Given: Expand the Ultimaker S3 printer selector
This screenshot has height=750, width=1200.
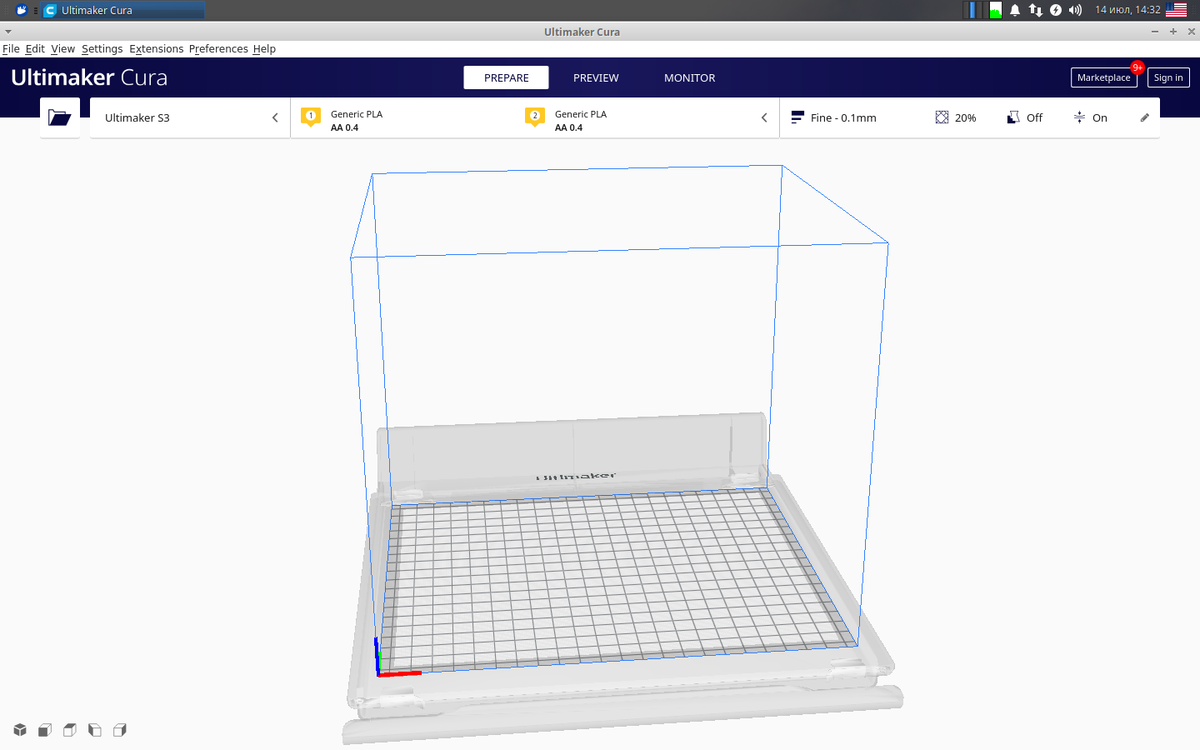Looking at the screenshot, I should coord(190,118).
